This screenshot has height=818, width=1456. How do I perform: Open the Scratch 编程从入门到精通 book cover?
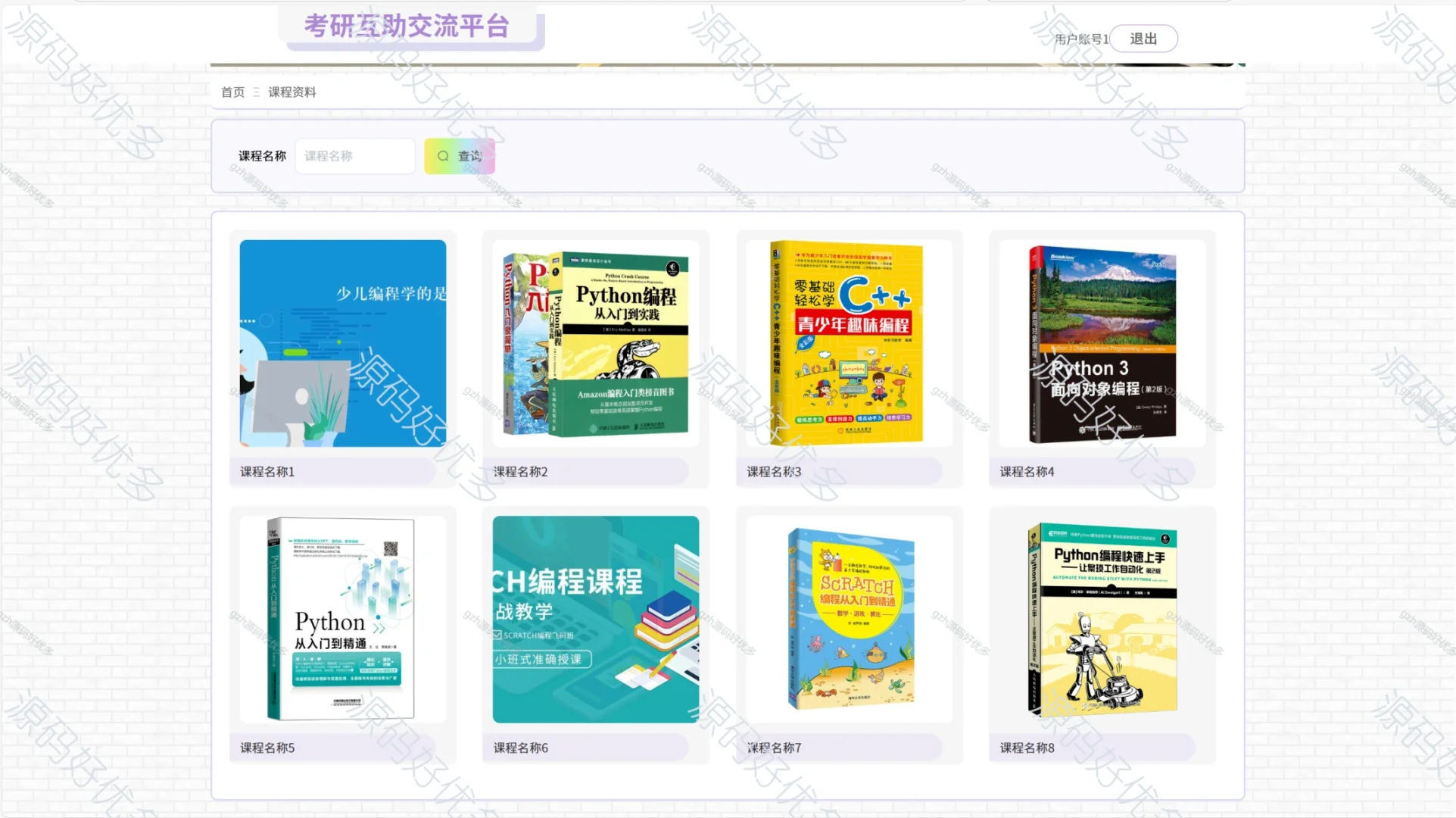[850, 619]
